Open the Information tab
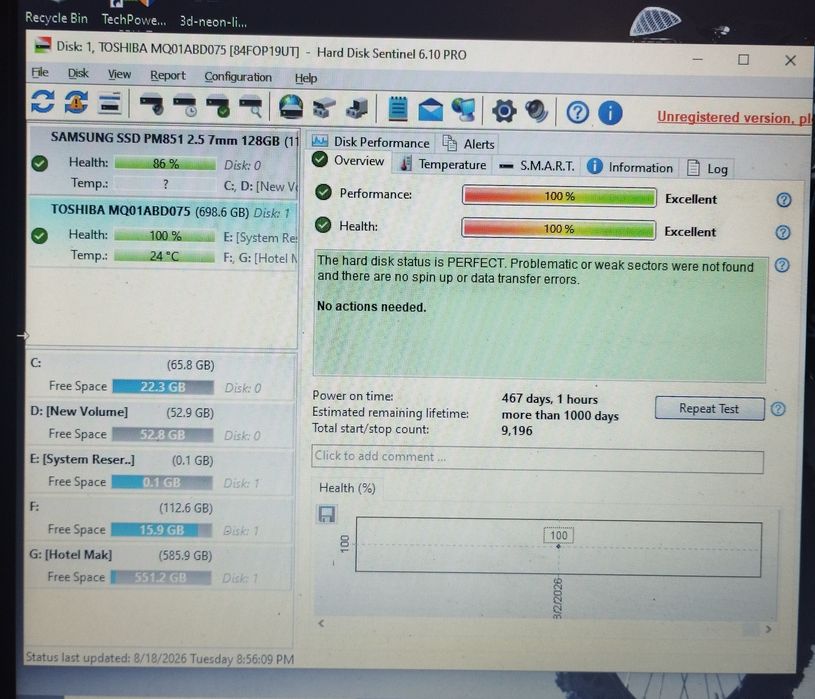Viewport: 815px width, 699px height. coord(630,167)
